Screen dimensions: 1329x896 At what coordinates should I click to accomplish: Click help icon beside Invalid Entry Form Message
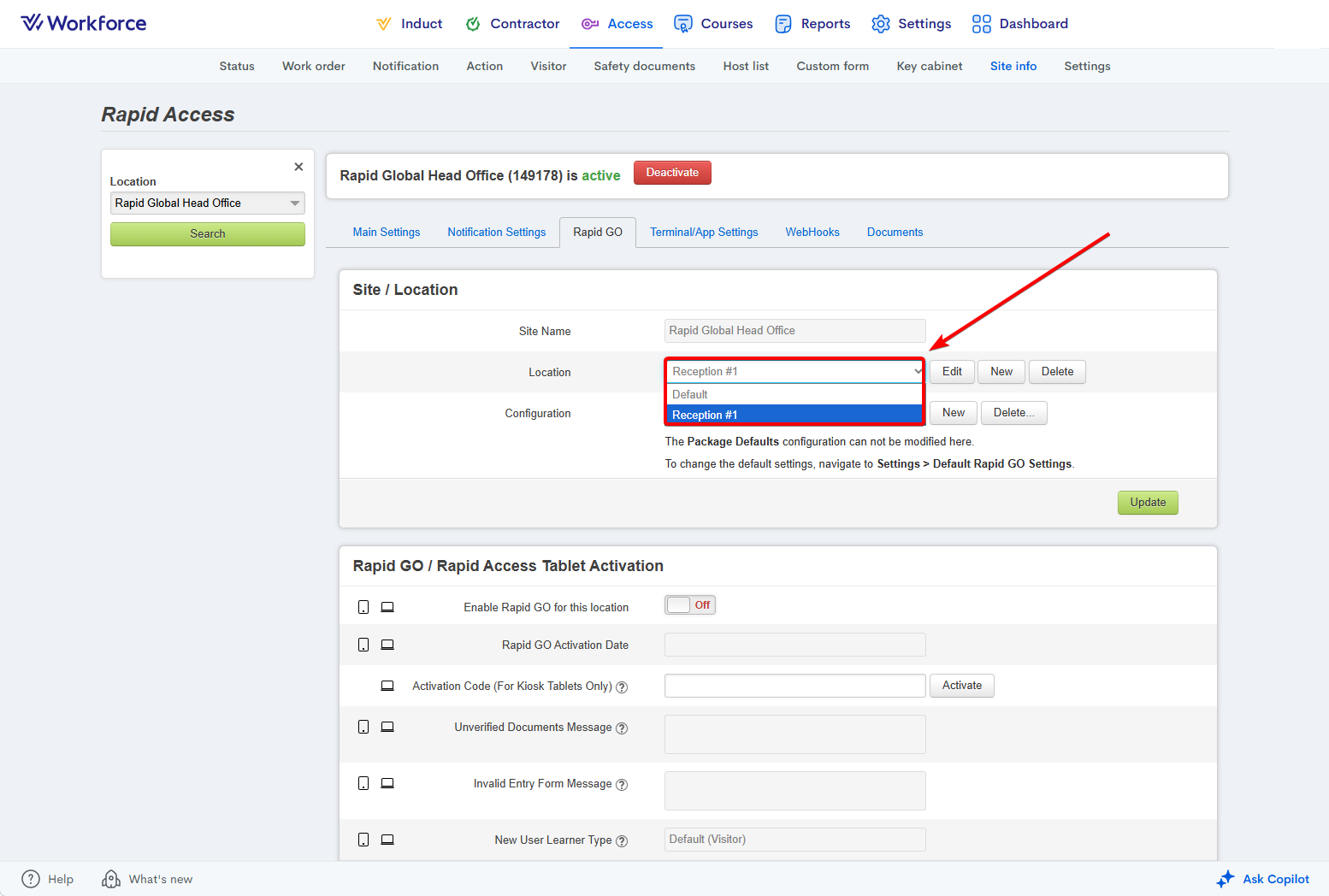coord(622,785)
